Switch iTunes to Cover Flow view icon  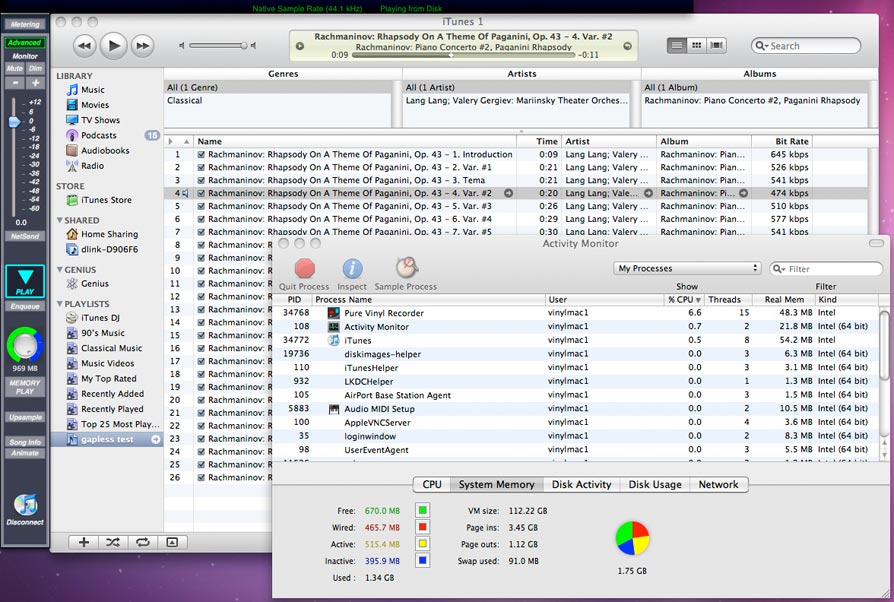(716, 46)
